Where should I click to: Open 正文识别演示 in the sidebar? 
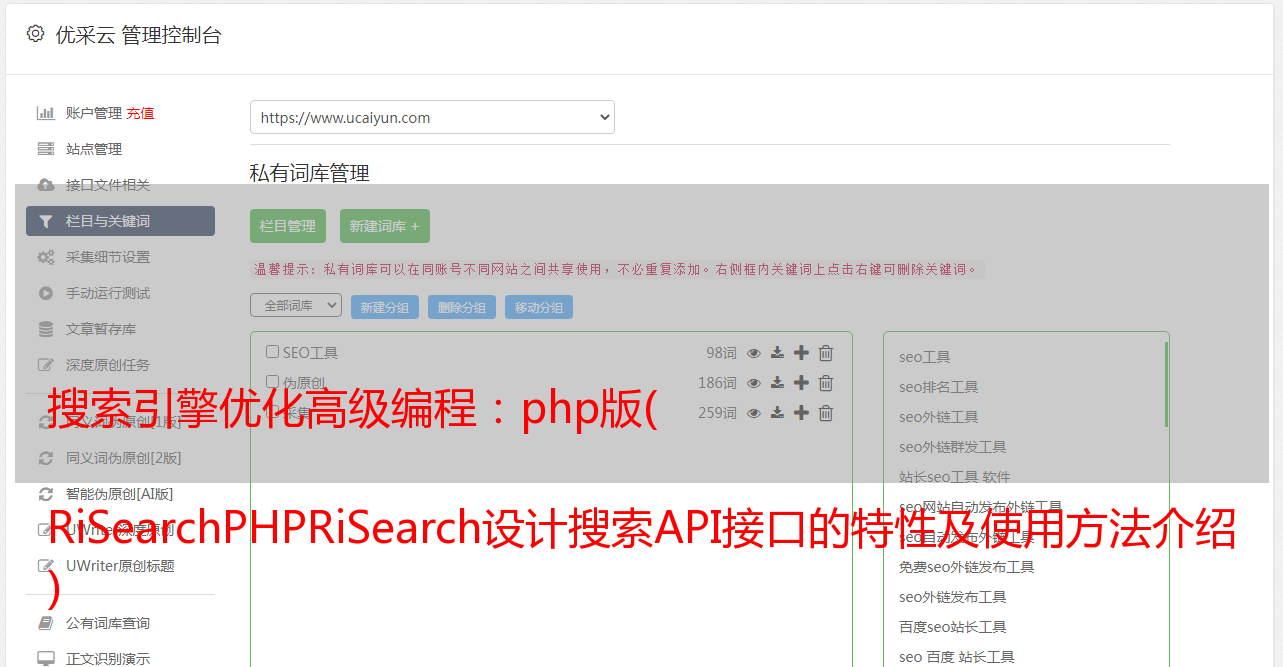coord(108,659)
